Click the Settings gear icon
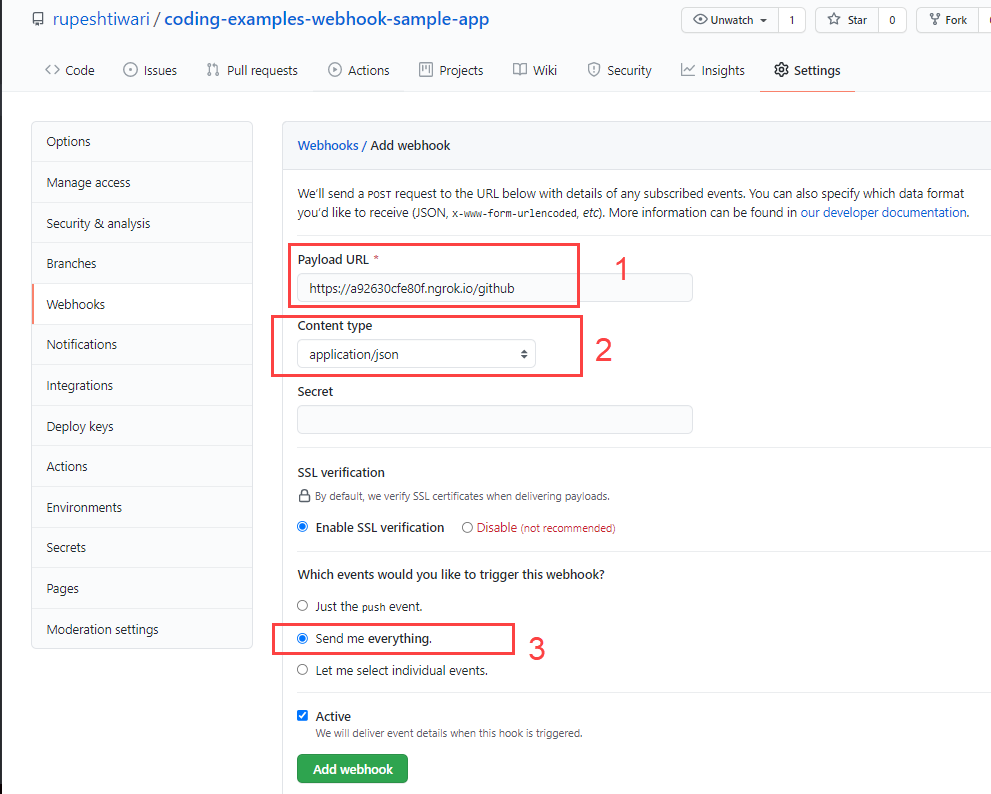 point(781,70)
